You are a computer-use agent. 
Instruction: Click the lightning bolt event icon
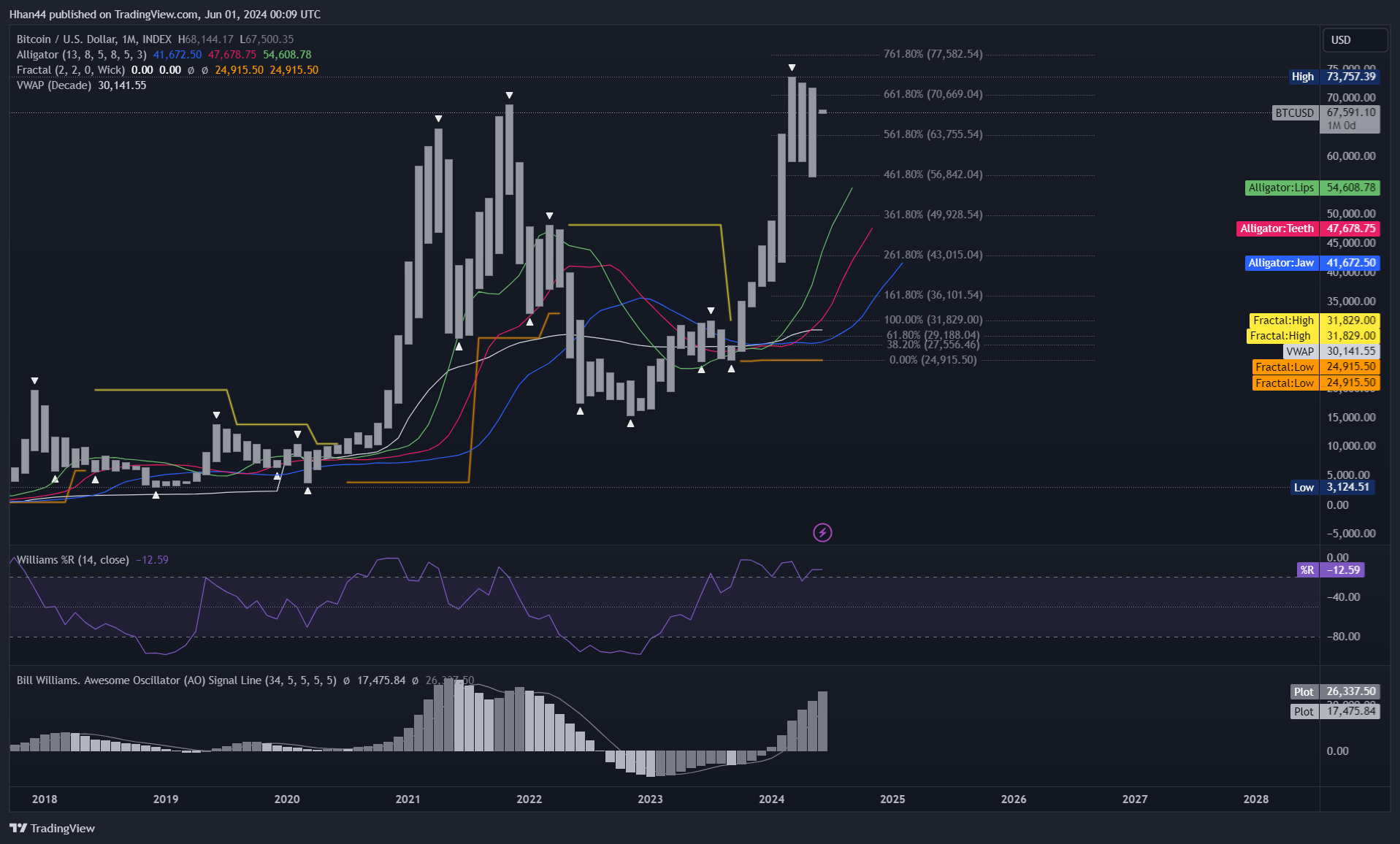point(822,532)
